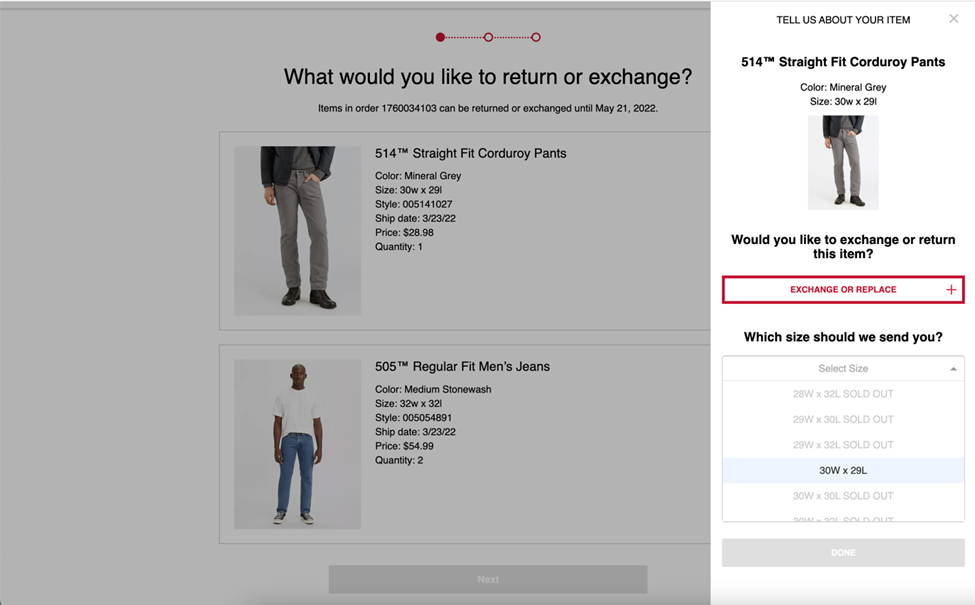Screen dimensions: 975x605
Task: Open the Select Size dropdown
Action: pos(842,369)
